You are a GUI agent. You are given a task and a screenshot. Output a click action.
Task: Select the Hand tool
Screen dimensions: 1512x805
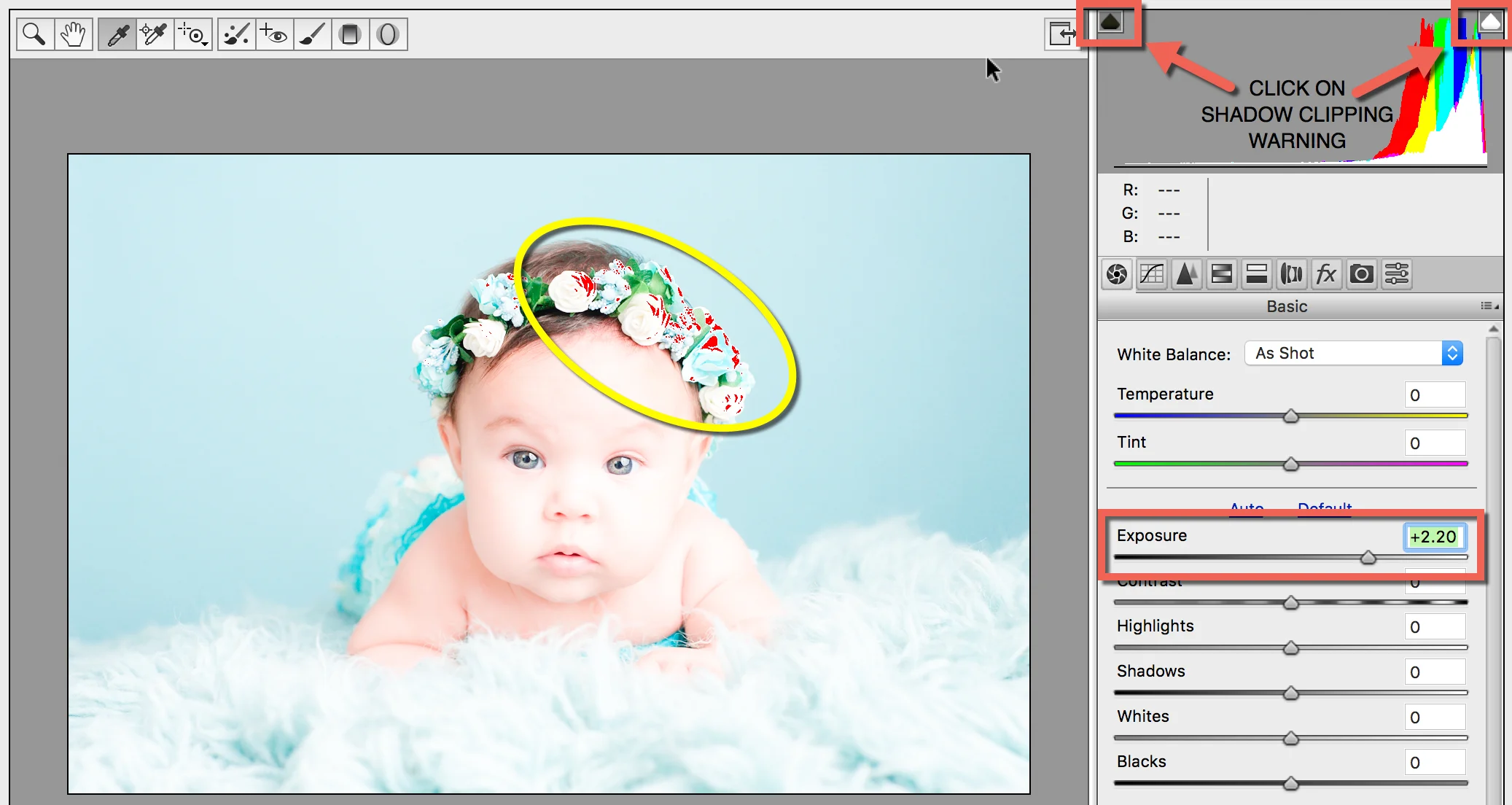(72, 34)
